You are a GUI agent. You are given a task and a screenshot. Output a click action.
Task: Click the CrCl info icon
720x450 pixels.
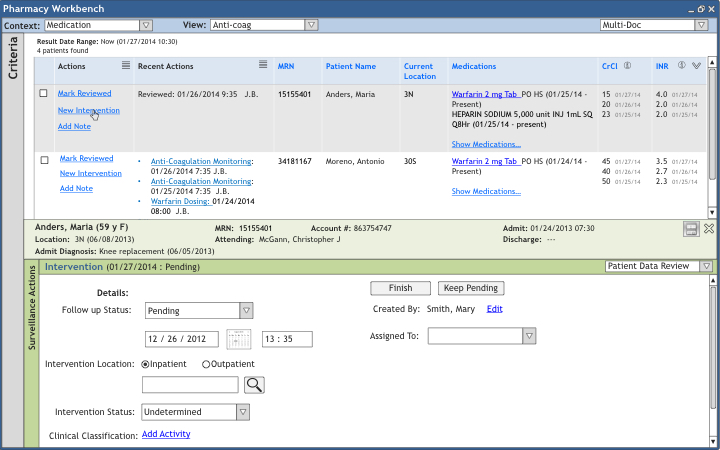[x=627, y=66]
